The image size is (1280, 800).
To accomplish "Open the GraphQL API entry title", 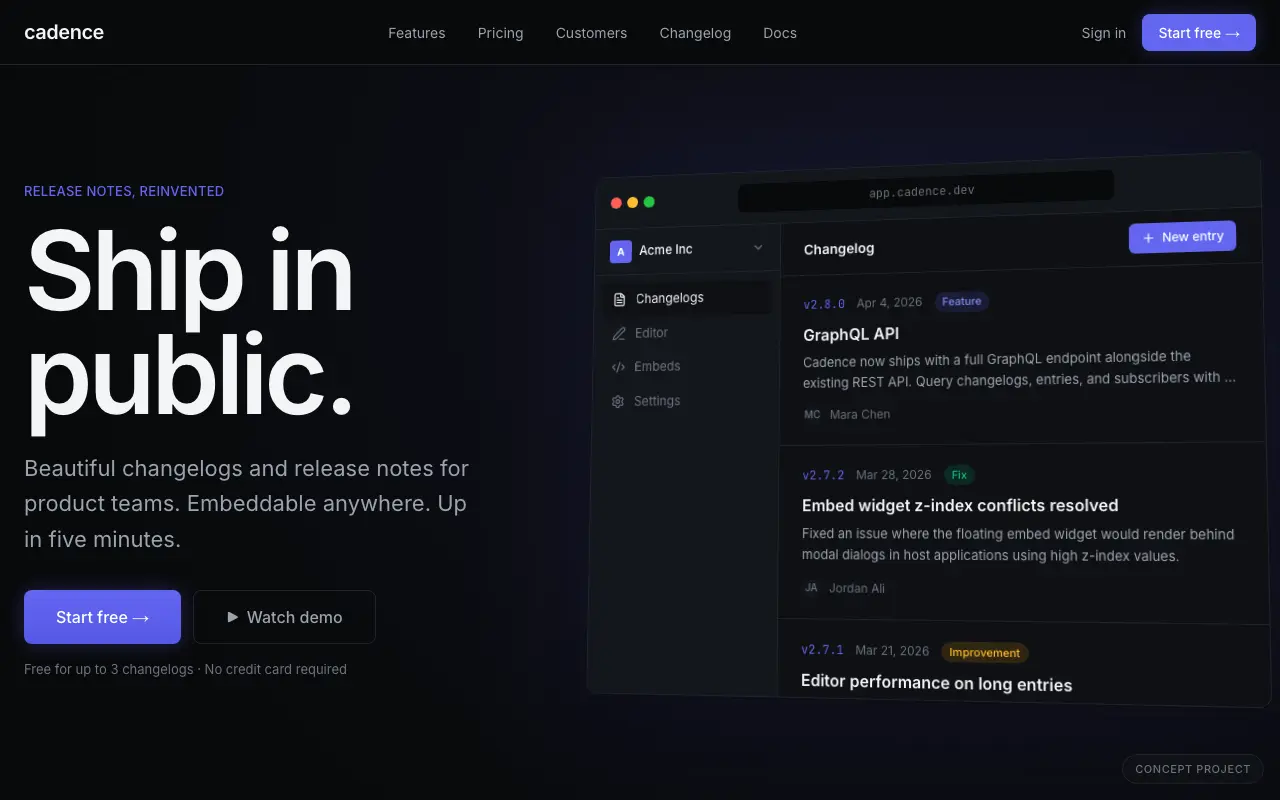I will (851, 334).
